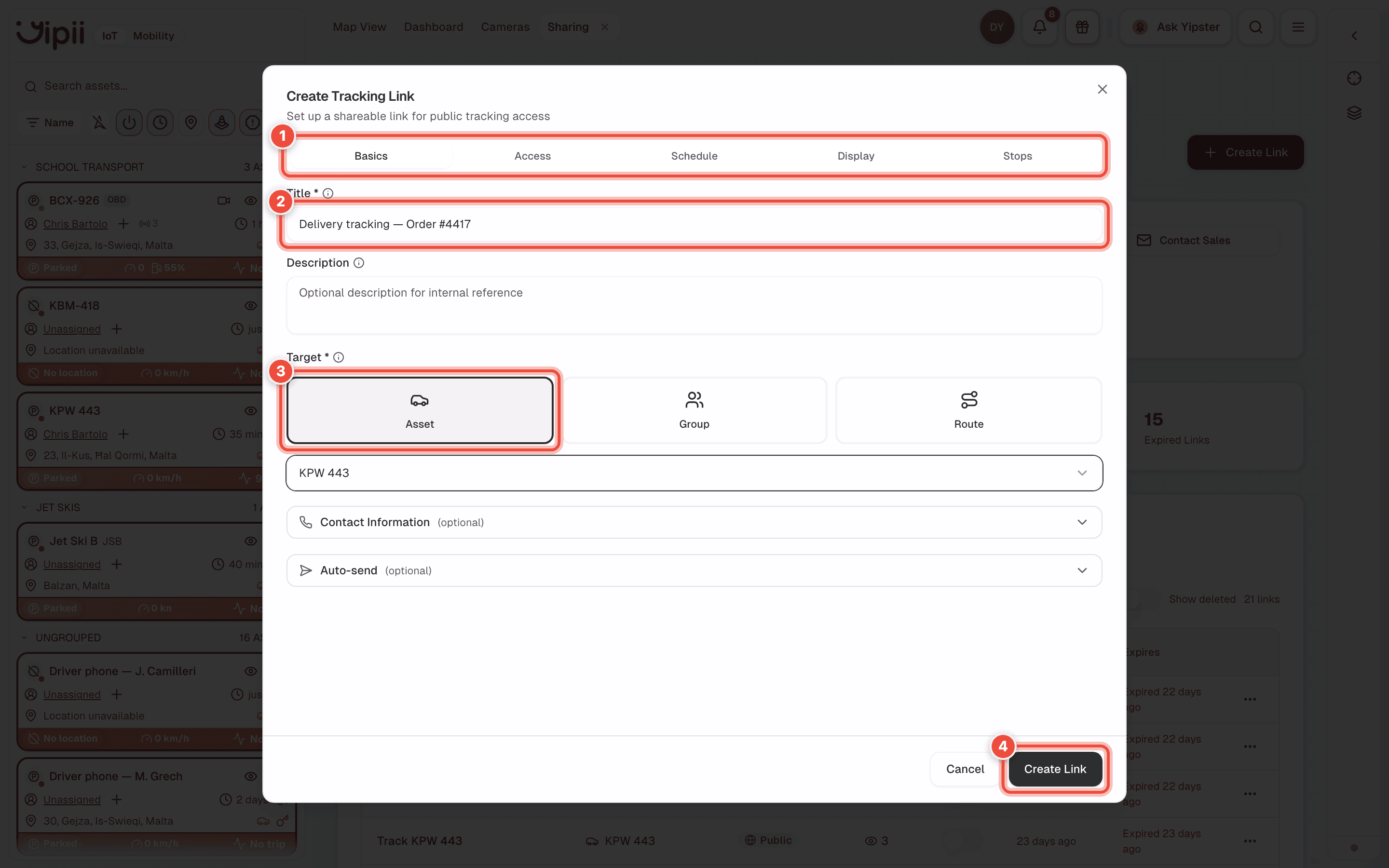The image size is (1389, 868).
Task: Toggle visibility eye for Driver phone — J. Camilleri
Action: tap(250, 671)
